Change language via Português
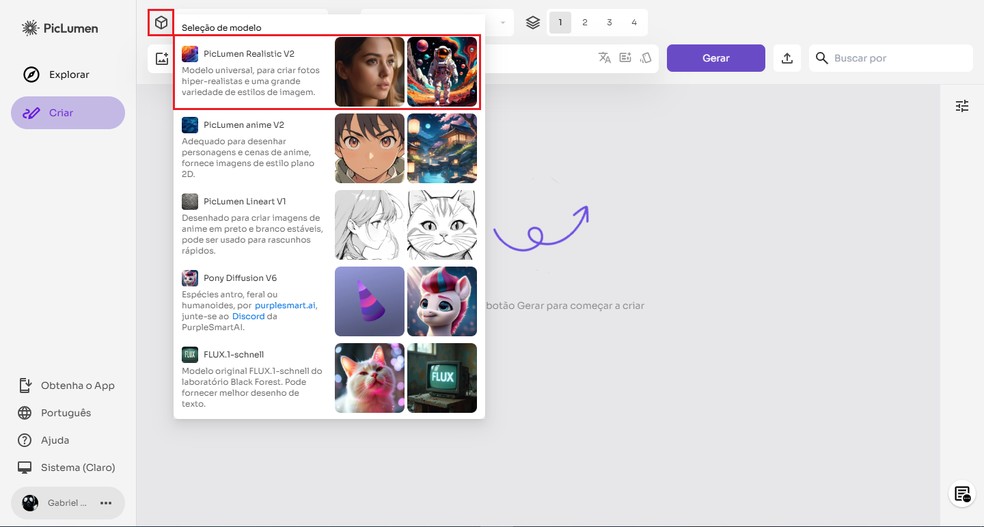 click(68, 413)
